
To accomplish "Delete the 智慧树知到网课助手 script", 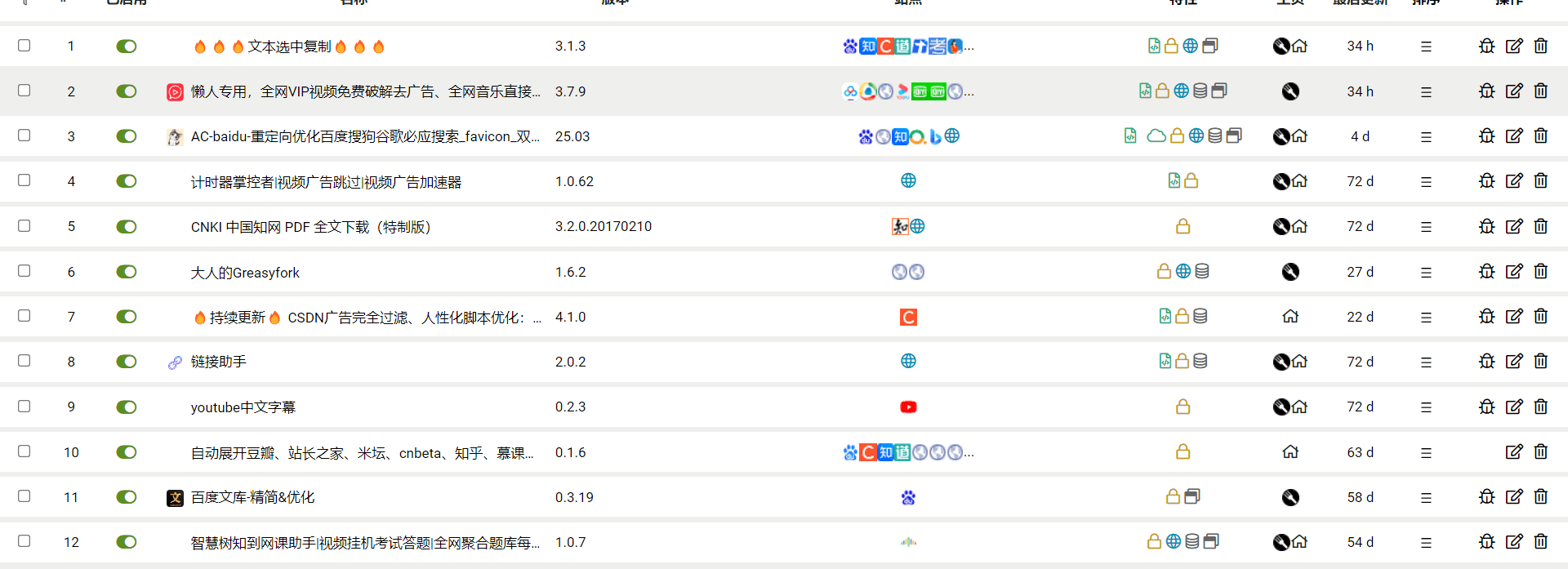I will click(x=1540, y=541).
